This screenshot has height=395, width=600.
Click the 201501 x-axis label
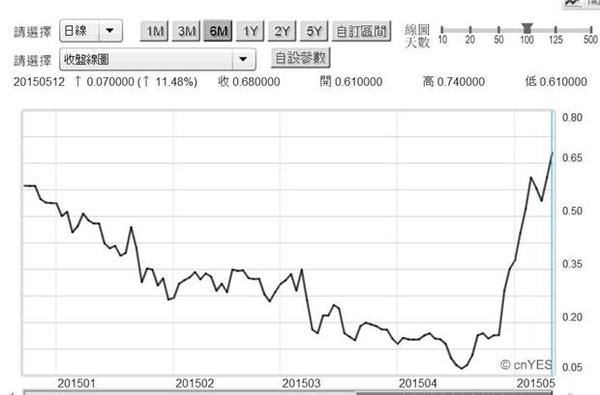76,383
